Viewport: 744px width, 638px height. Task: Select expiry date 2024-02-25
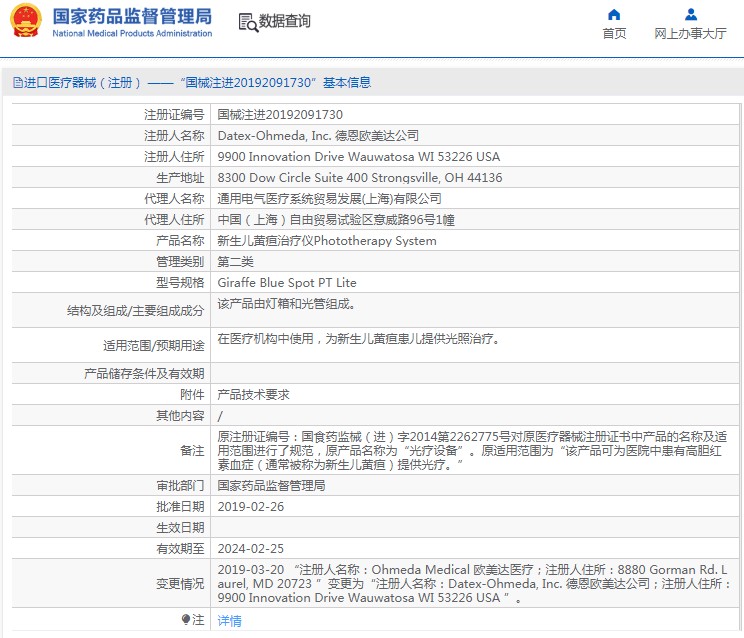(251, 549)
